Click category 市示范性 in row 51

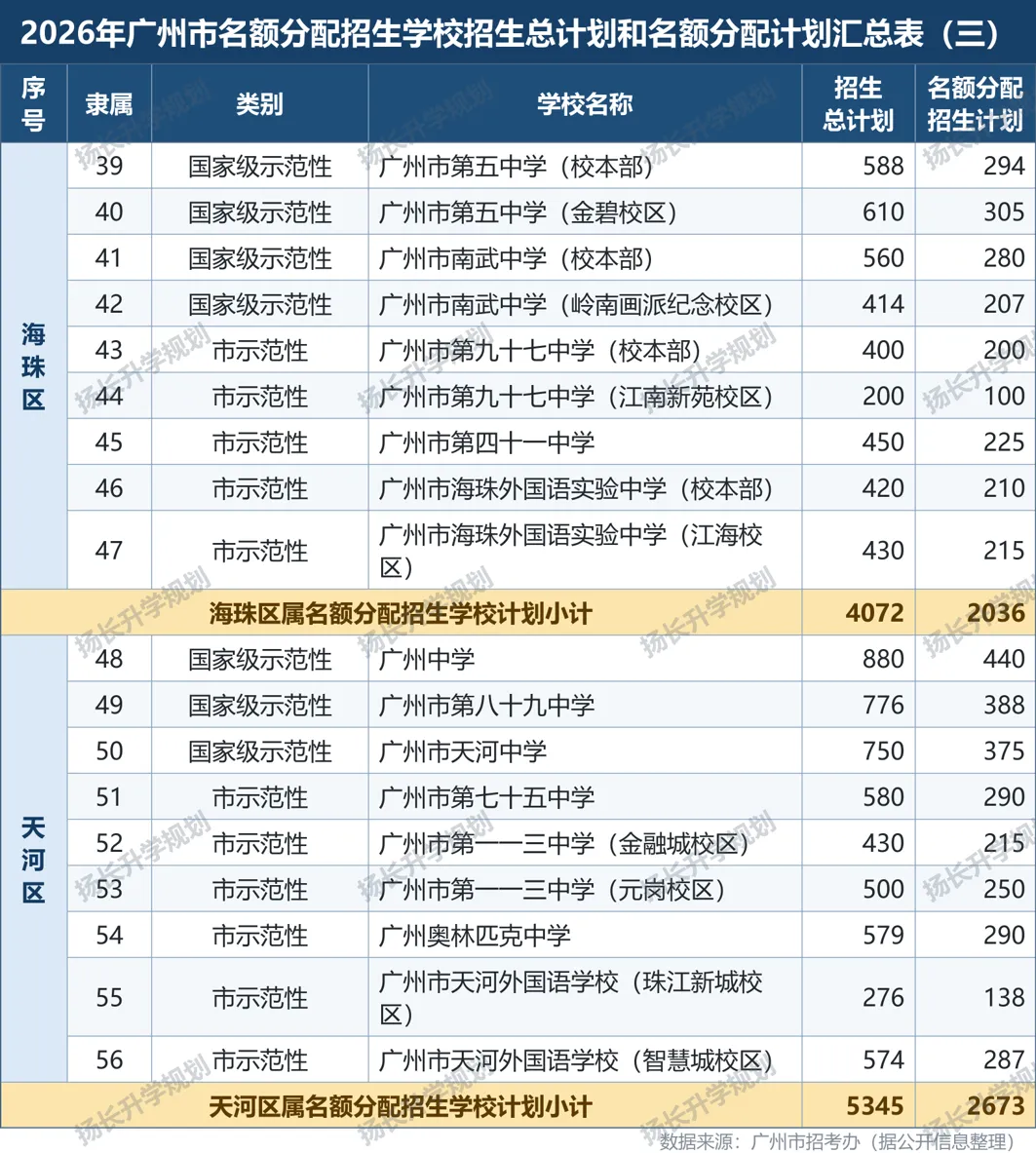click(x=259, y=797)
